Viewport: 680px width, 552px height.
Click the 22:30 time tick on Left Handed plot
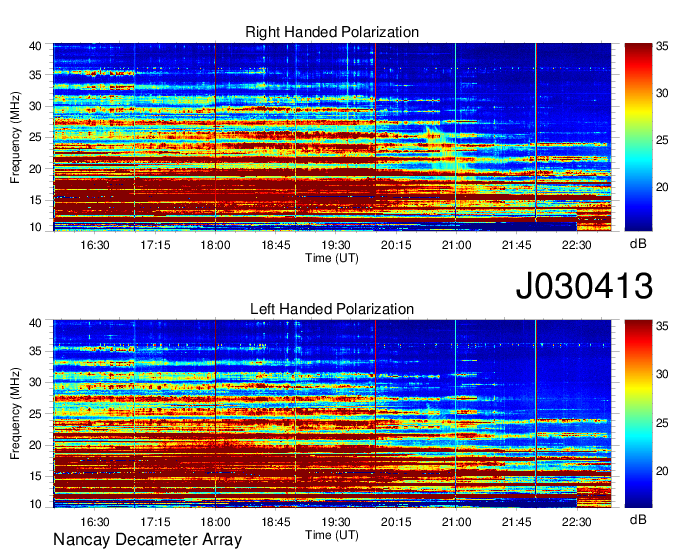577,522
